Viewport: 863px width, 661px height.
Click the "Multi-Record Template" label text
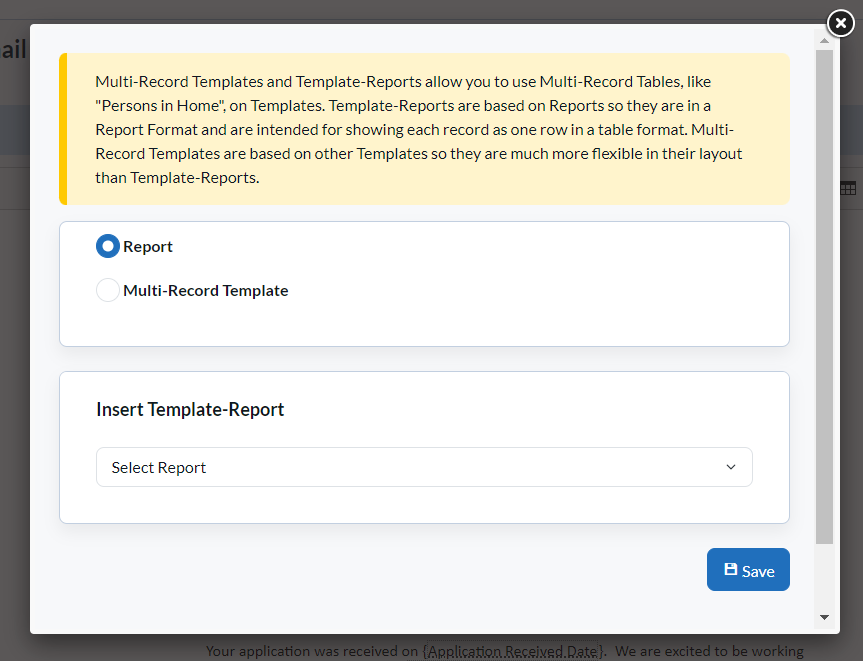tap(206, 291)
